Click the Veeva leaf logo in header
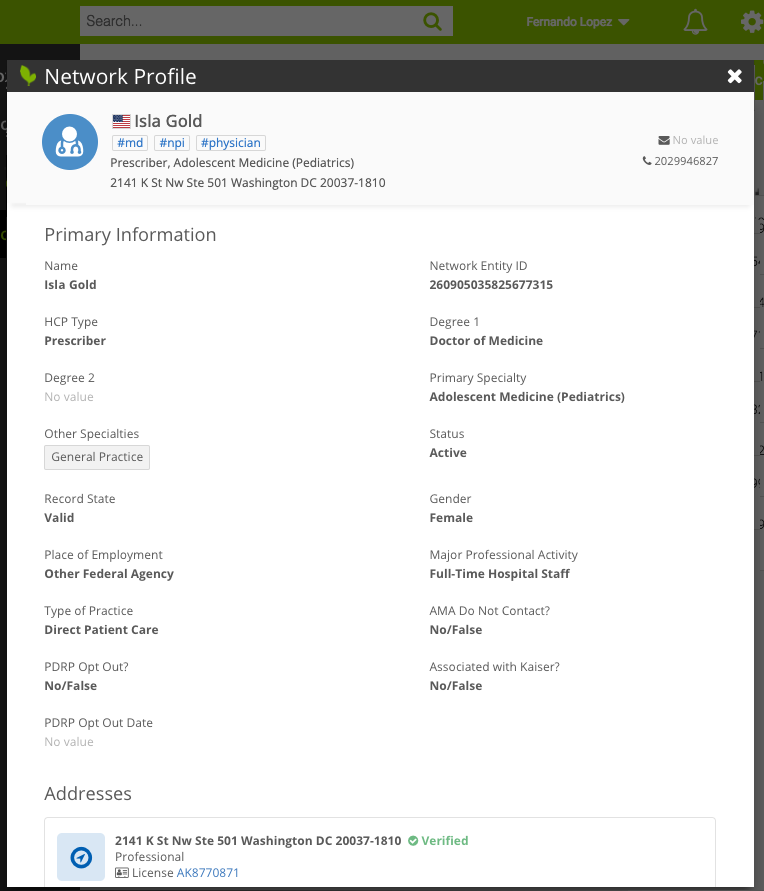 click(28, 76)
